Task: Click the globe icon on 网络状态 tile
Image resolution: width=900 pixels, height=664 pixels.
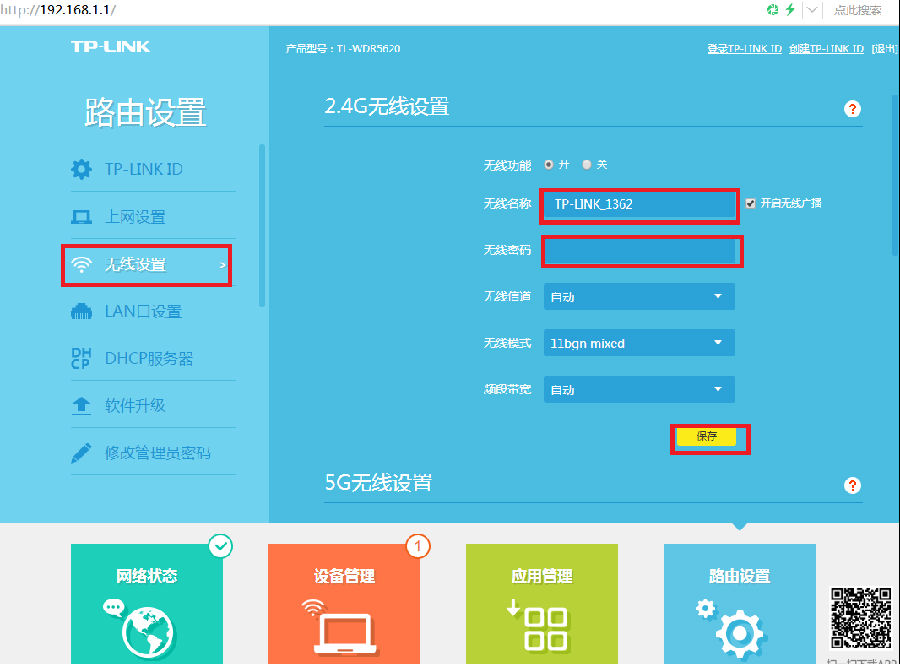Action: pyautogui.click(x=147, y=632)
